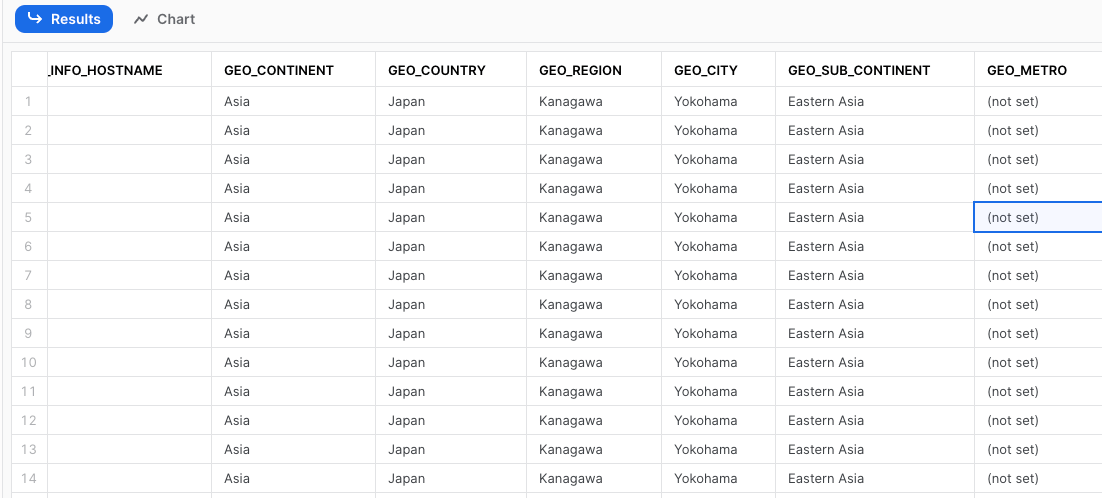Screen dimensions: 1102x498
Task: Click the GEO_CONTINENT column header
Action: click(294, 70)
